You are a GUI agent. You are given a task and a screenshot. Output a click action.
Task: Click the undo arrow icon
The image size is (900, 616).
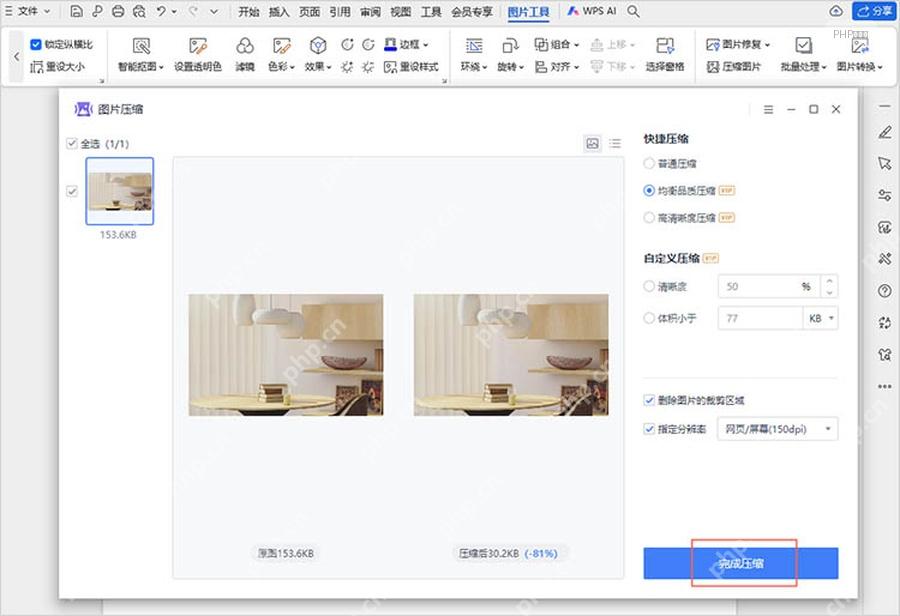click(x=161, y=11)
